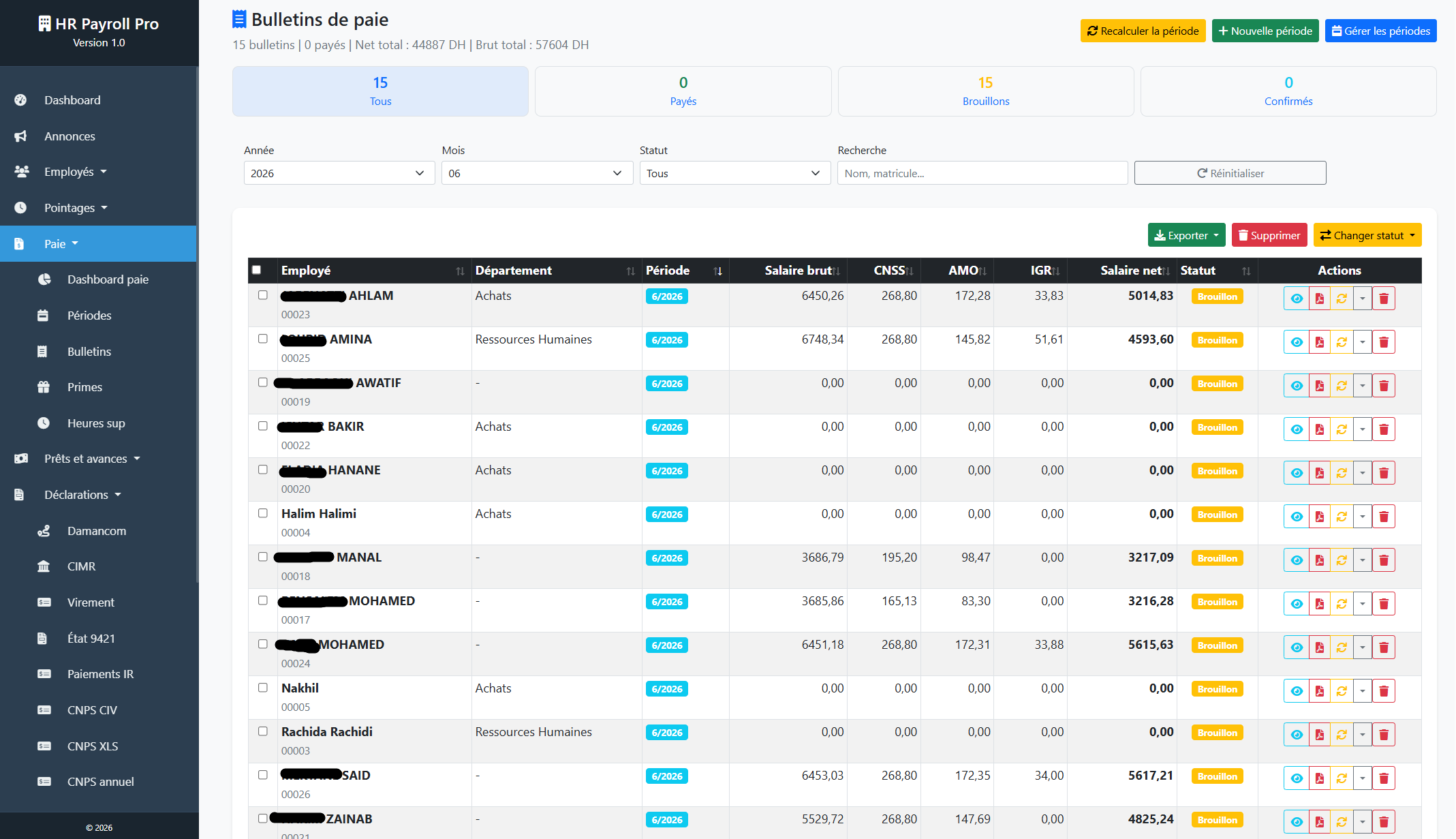Switch to the Brouillons tab card

coord(985,91)
